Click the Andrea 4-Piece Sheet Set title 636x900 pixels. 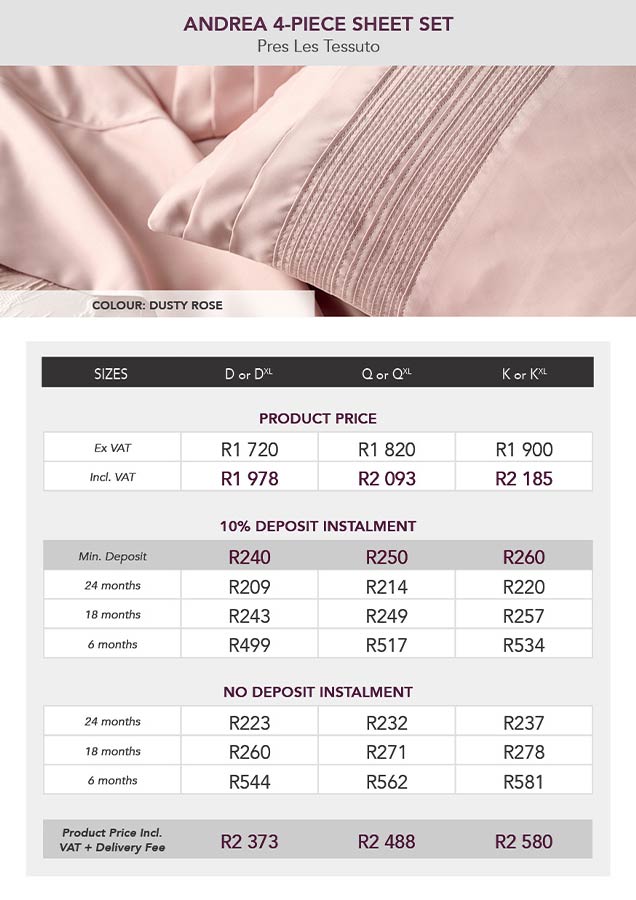pyautogui.click(x=318, y=23)
